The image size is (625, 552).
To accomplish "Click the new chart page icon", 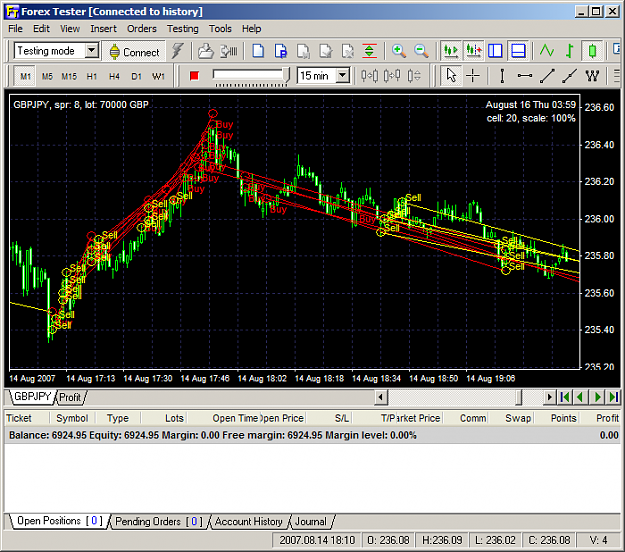I will tap(258, 51).
